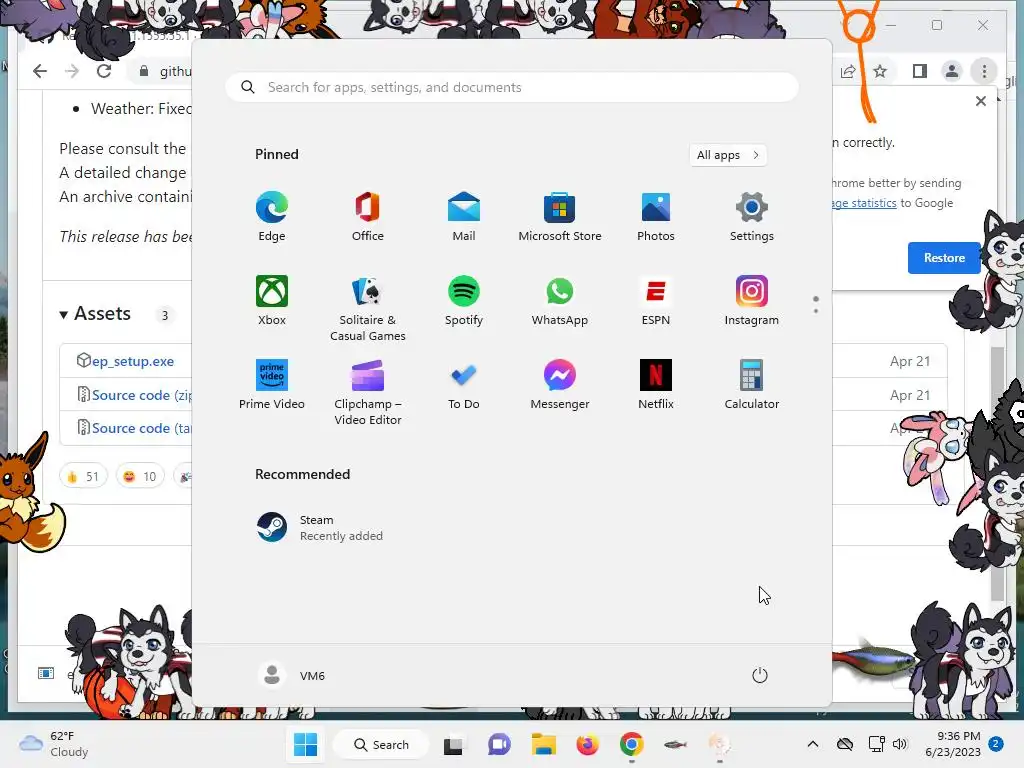Open the Calculator app
The width and height of the screenshot is (1024, 768).
pos(752,385)
